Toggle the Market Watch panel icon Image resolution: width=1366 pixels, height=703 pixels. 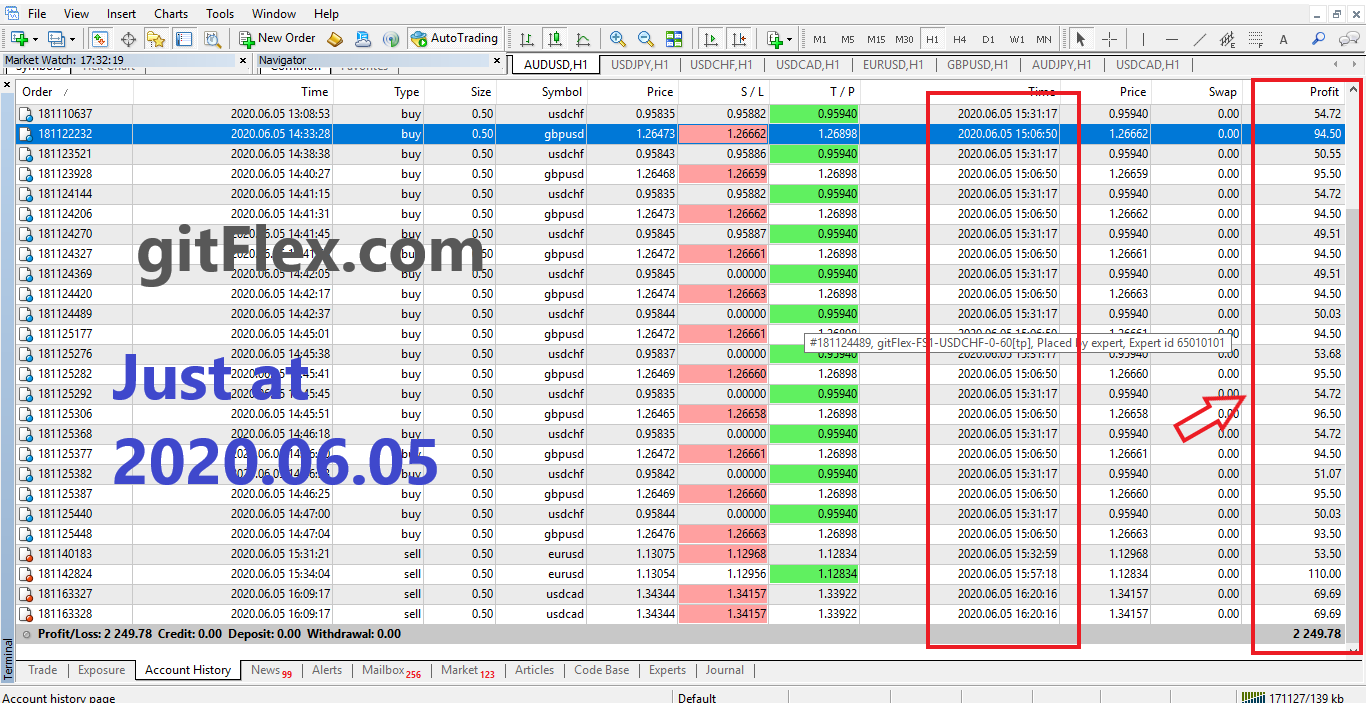[x=100, y=39]
